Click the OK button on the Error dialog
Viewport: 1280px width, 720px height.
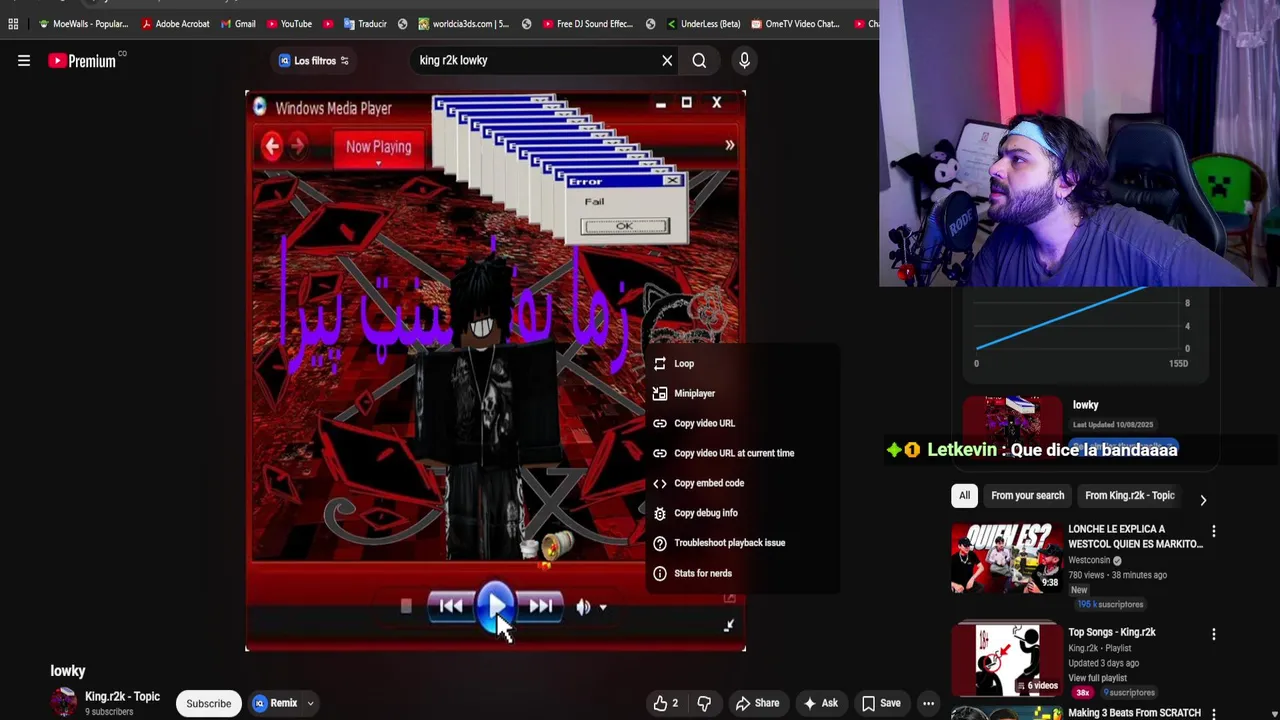click(624, 226)
